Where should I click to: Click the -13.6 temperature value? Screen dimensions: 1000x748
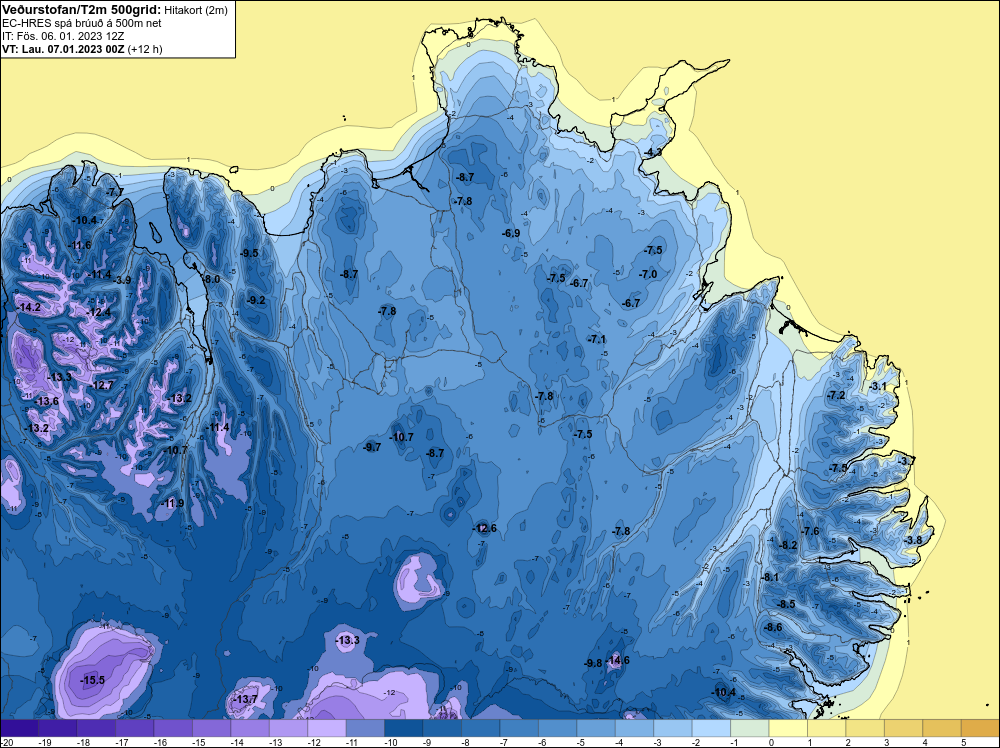(x=47, y=401)
